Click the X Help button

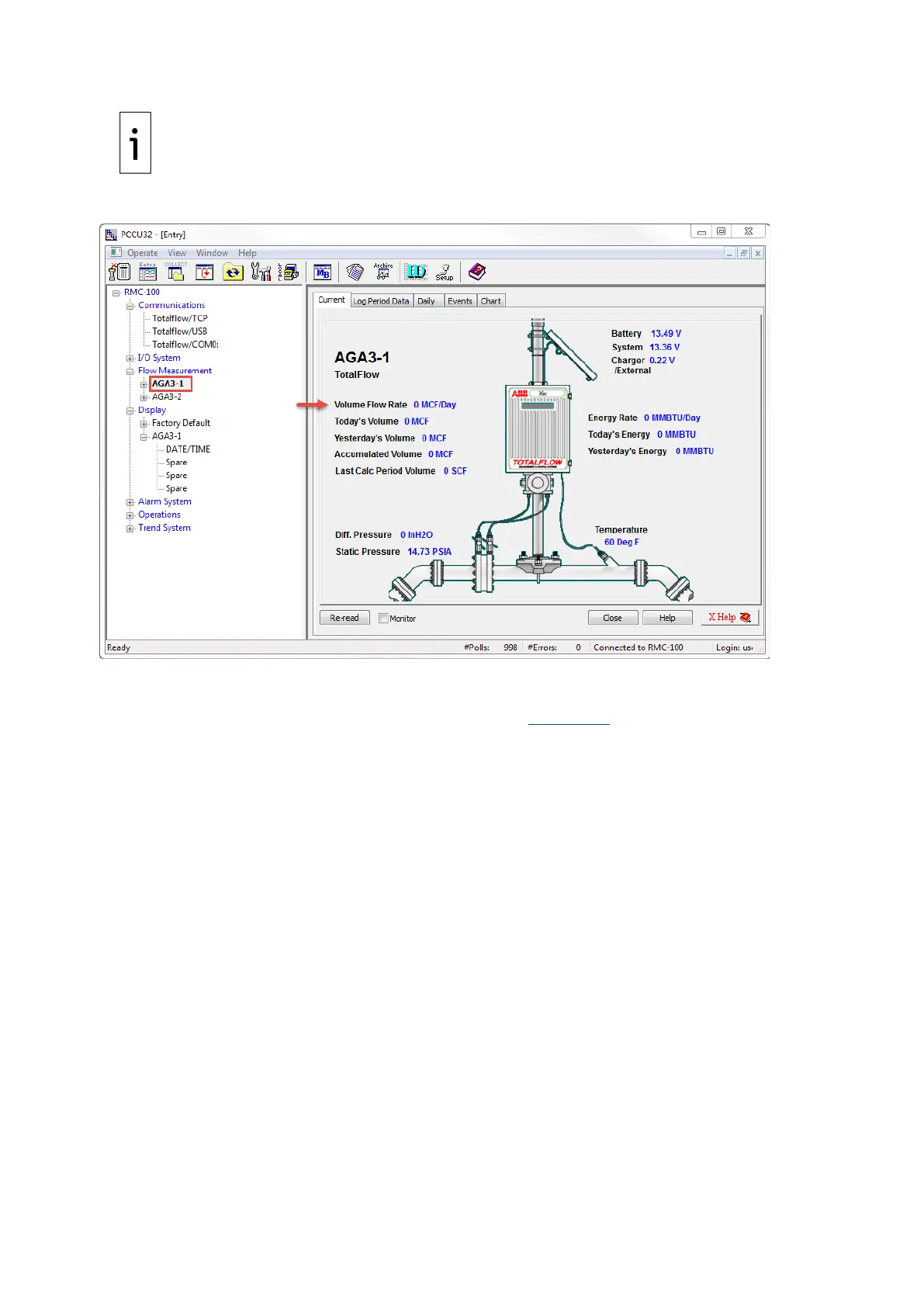[729, 617]
